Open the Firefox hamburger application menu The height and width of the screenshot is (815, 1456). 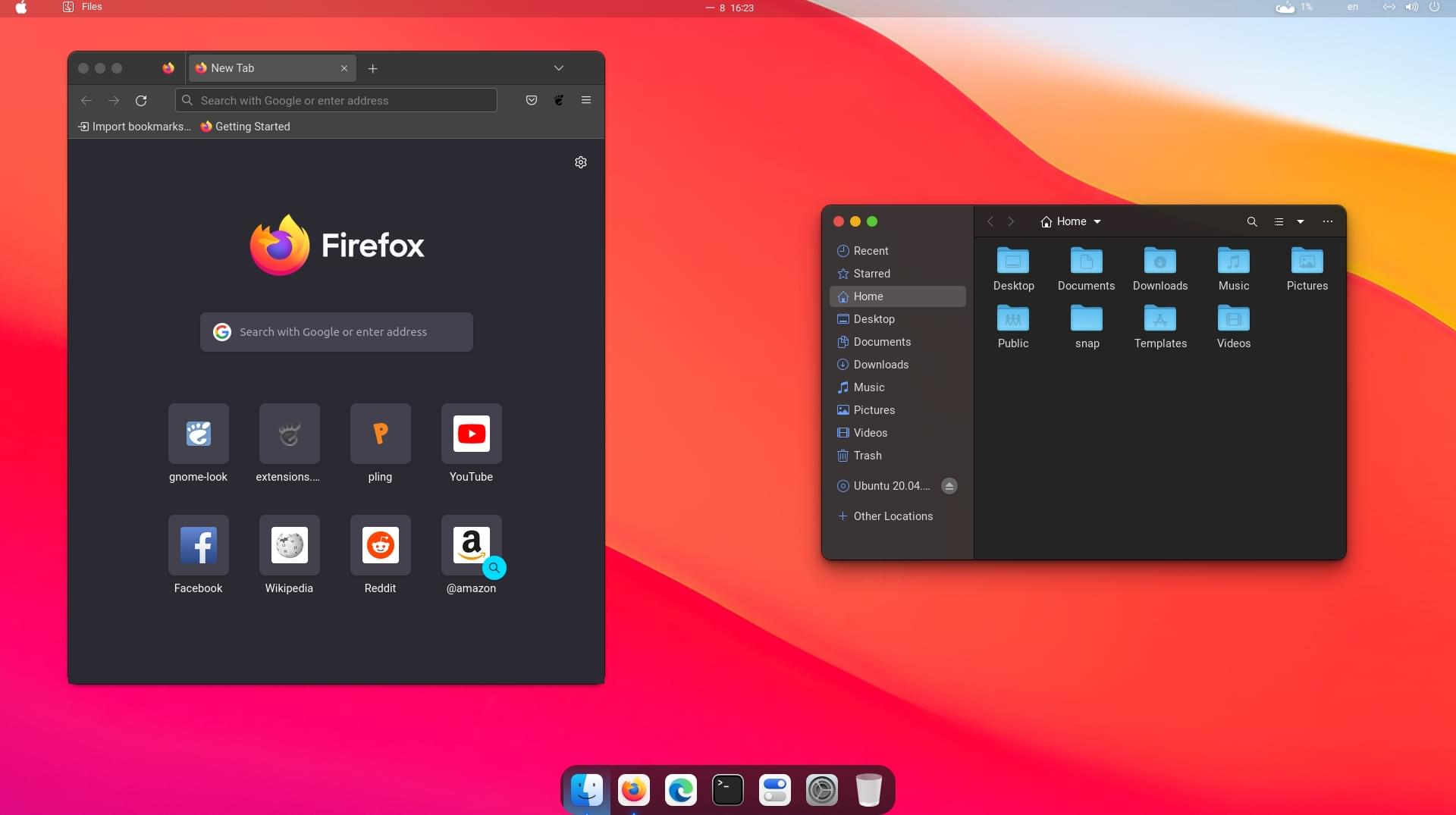click(x=586, y=100)
